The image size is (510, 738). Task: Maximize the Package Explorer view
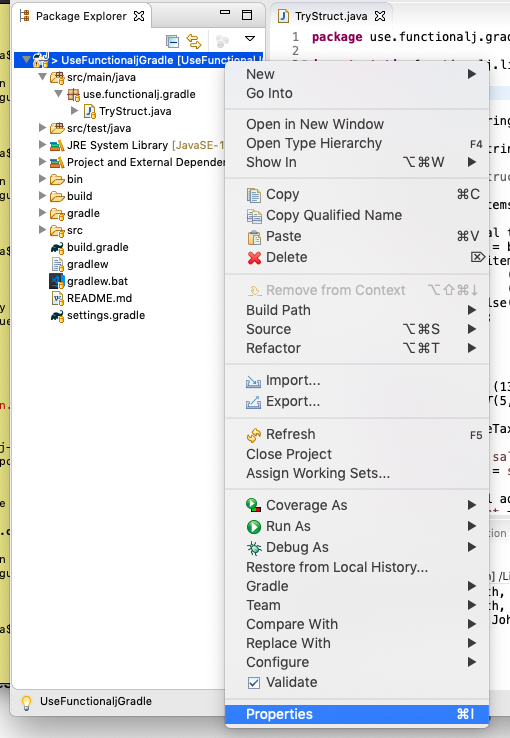pos(247,15)
